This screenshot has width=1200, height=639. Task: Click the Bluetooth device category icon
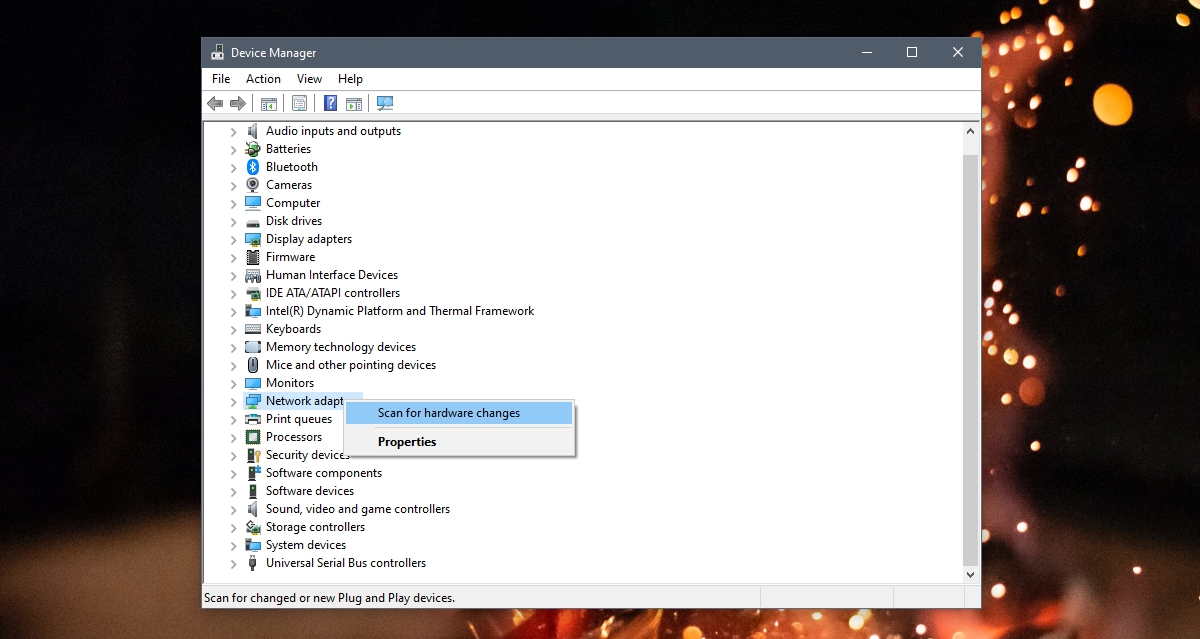click(251, 166)
